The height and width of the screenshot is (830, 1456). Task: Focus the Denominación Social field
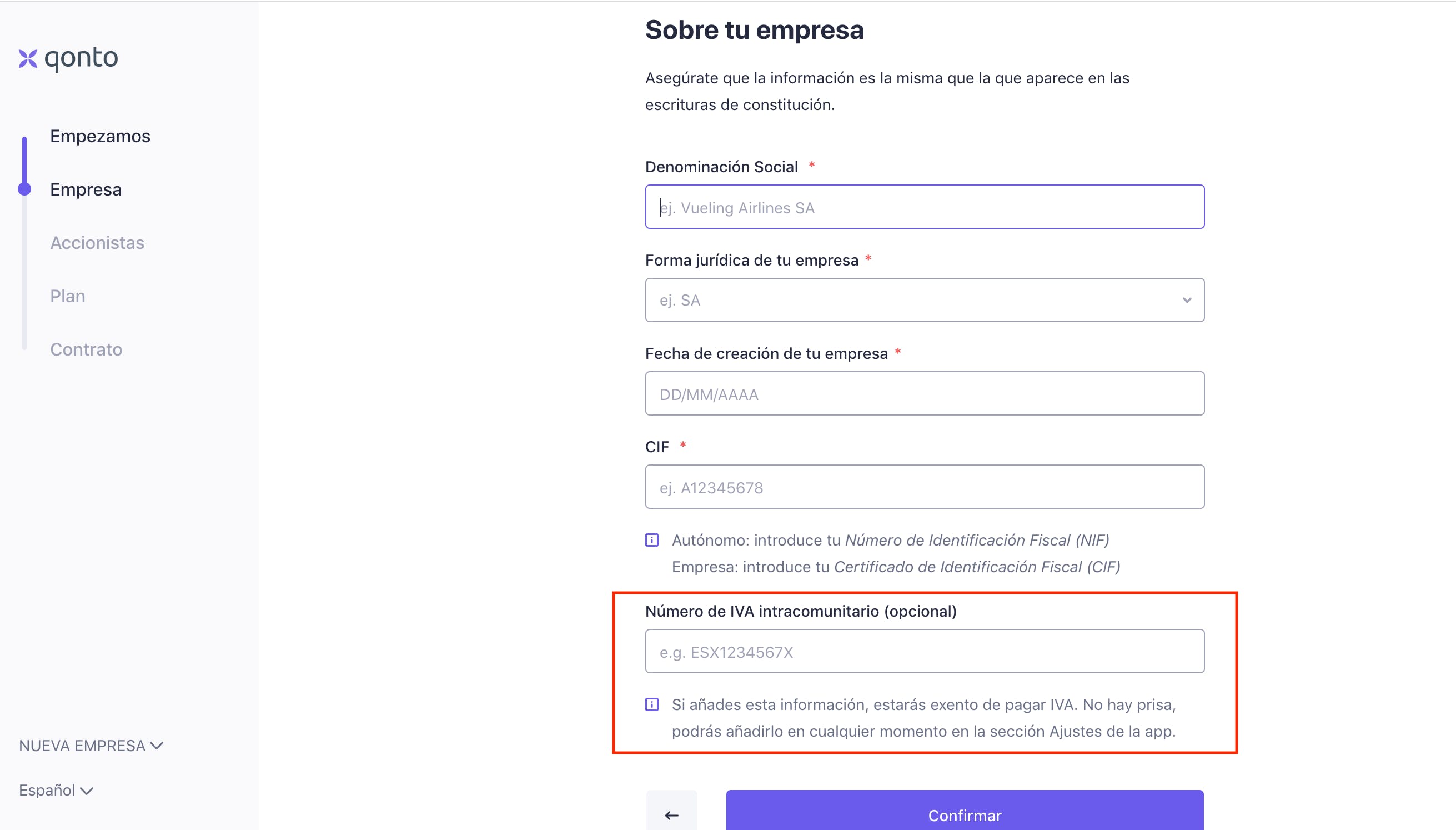[925, 207]
